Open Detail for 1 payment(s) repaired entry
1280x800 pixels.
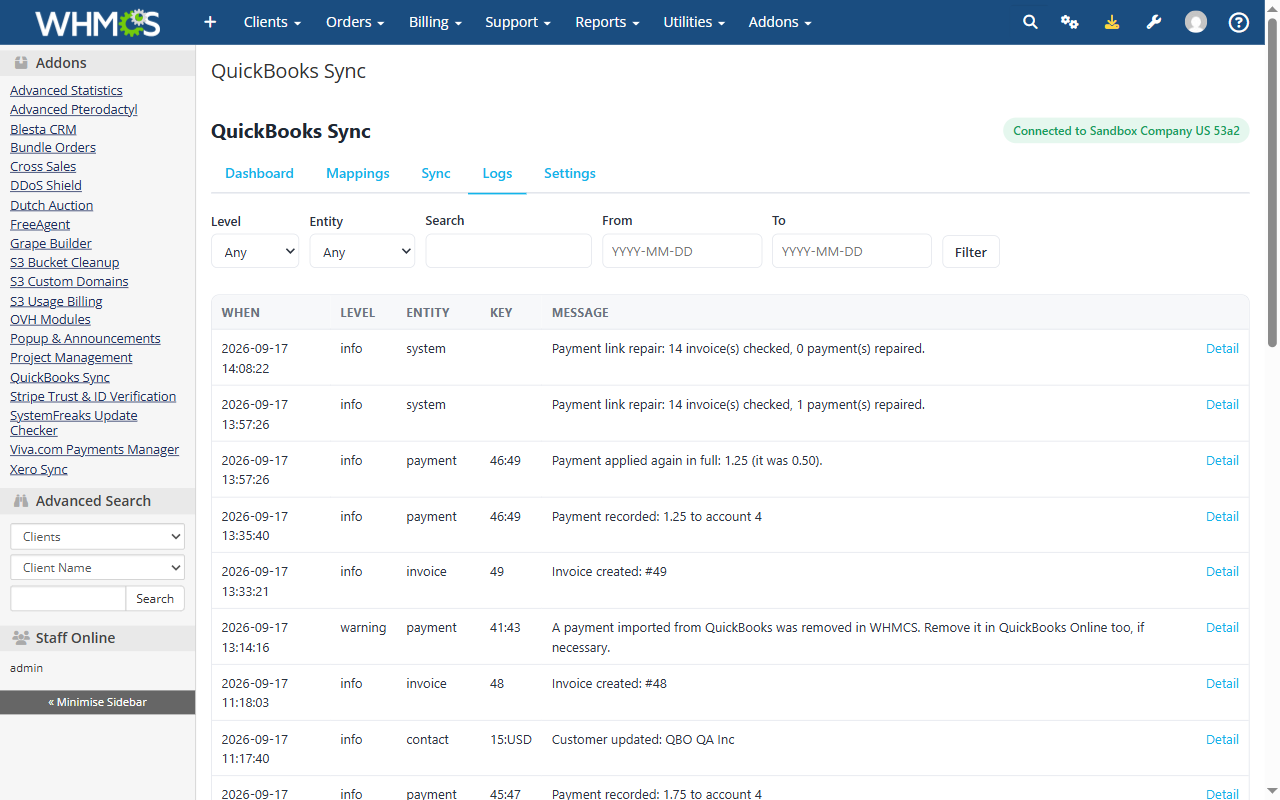1222,405
